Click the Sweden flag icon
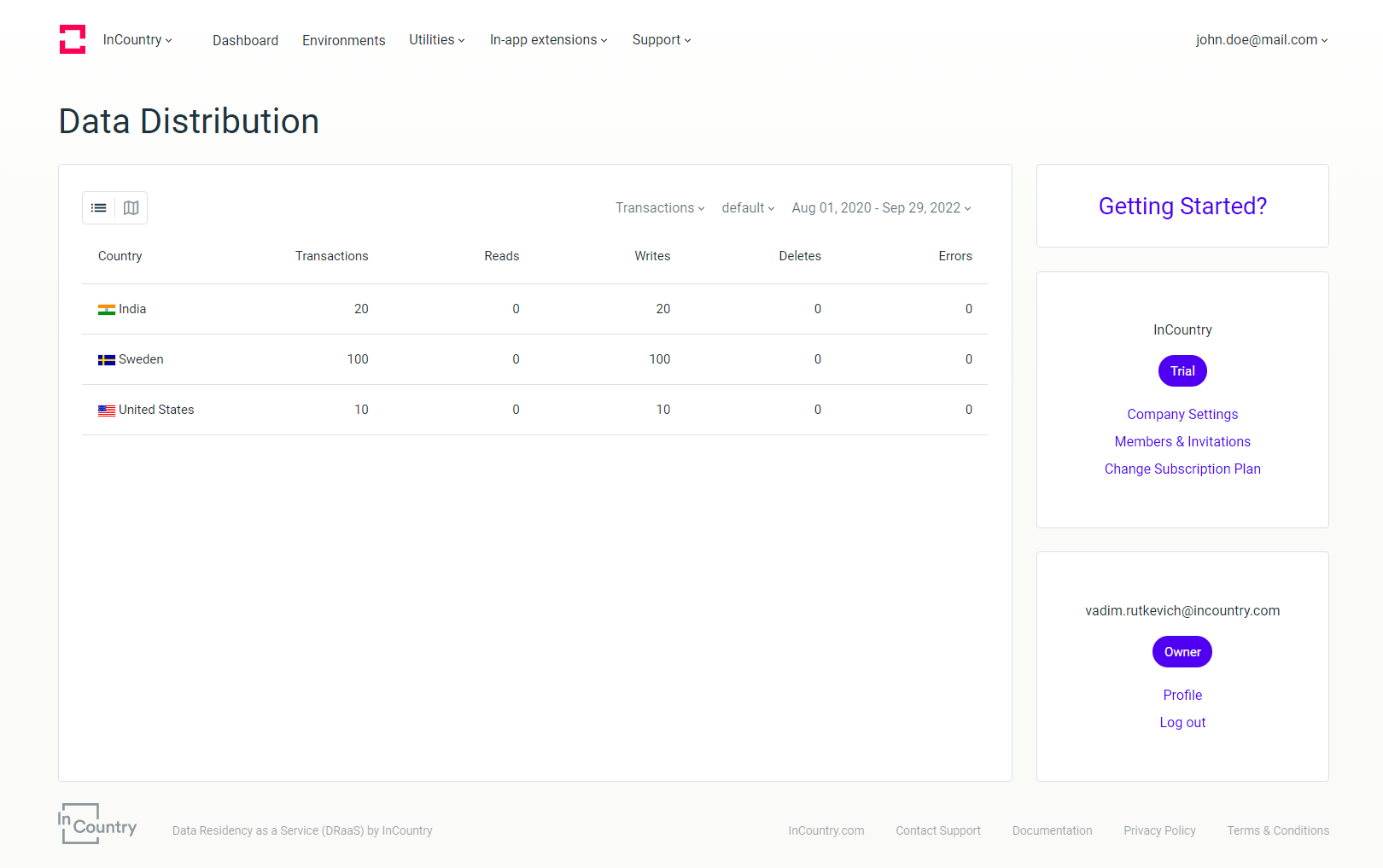1383x868 pixels. click(107, 360)
